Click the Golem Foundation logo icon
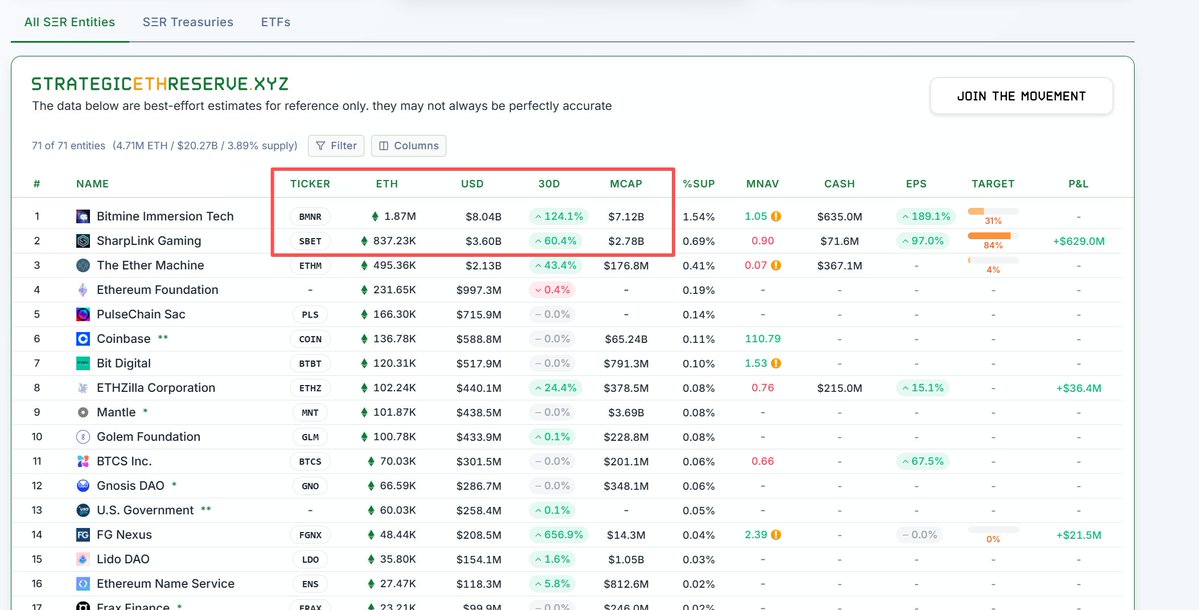 pos(83,436)
